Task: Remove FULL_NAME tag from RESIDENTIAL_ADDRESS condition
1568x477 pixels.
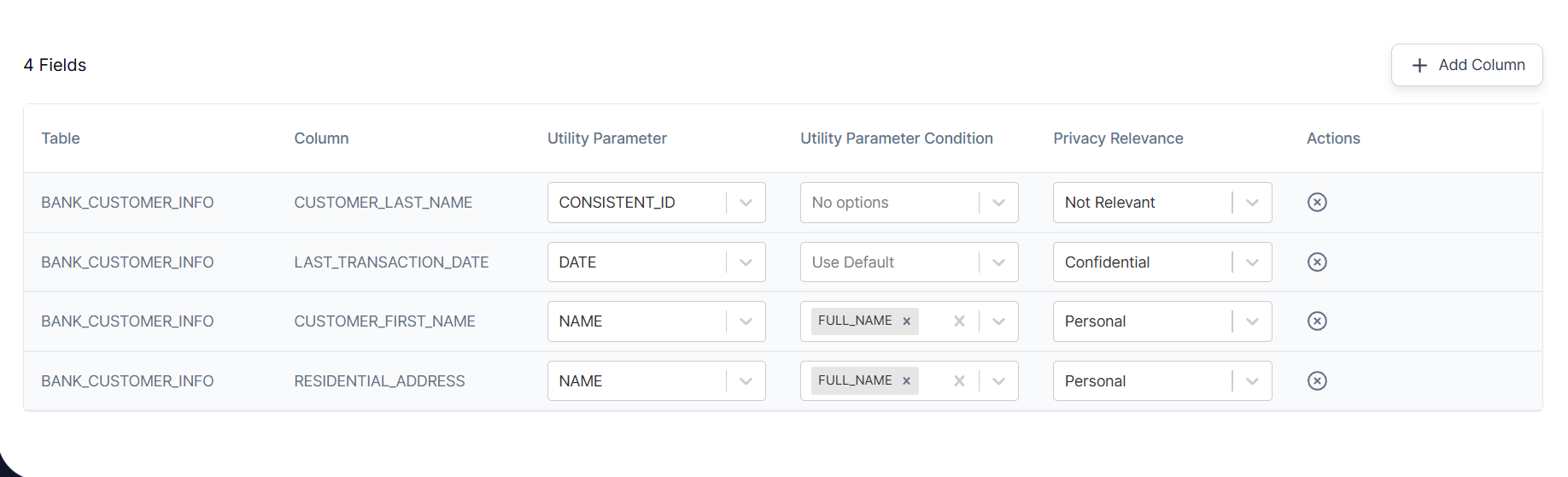Action: coord(907,381)
